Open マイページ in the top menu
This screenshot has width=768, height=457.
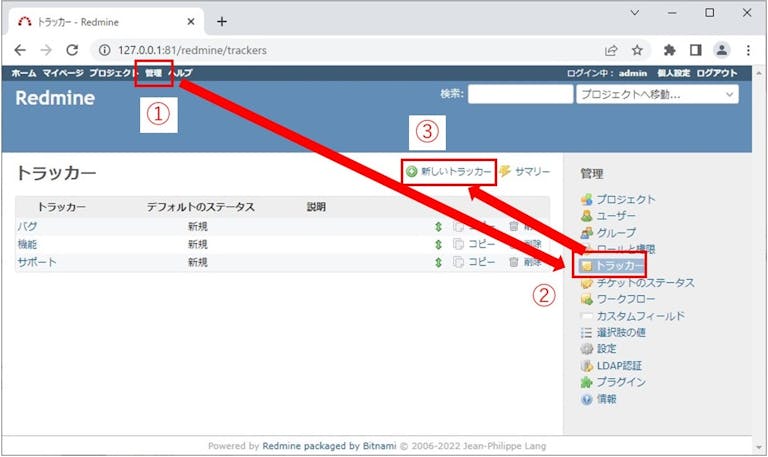(63, 73)
